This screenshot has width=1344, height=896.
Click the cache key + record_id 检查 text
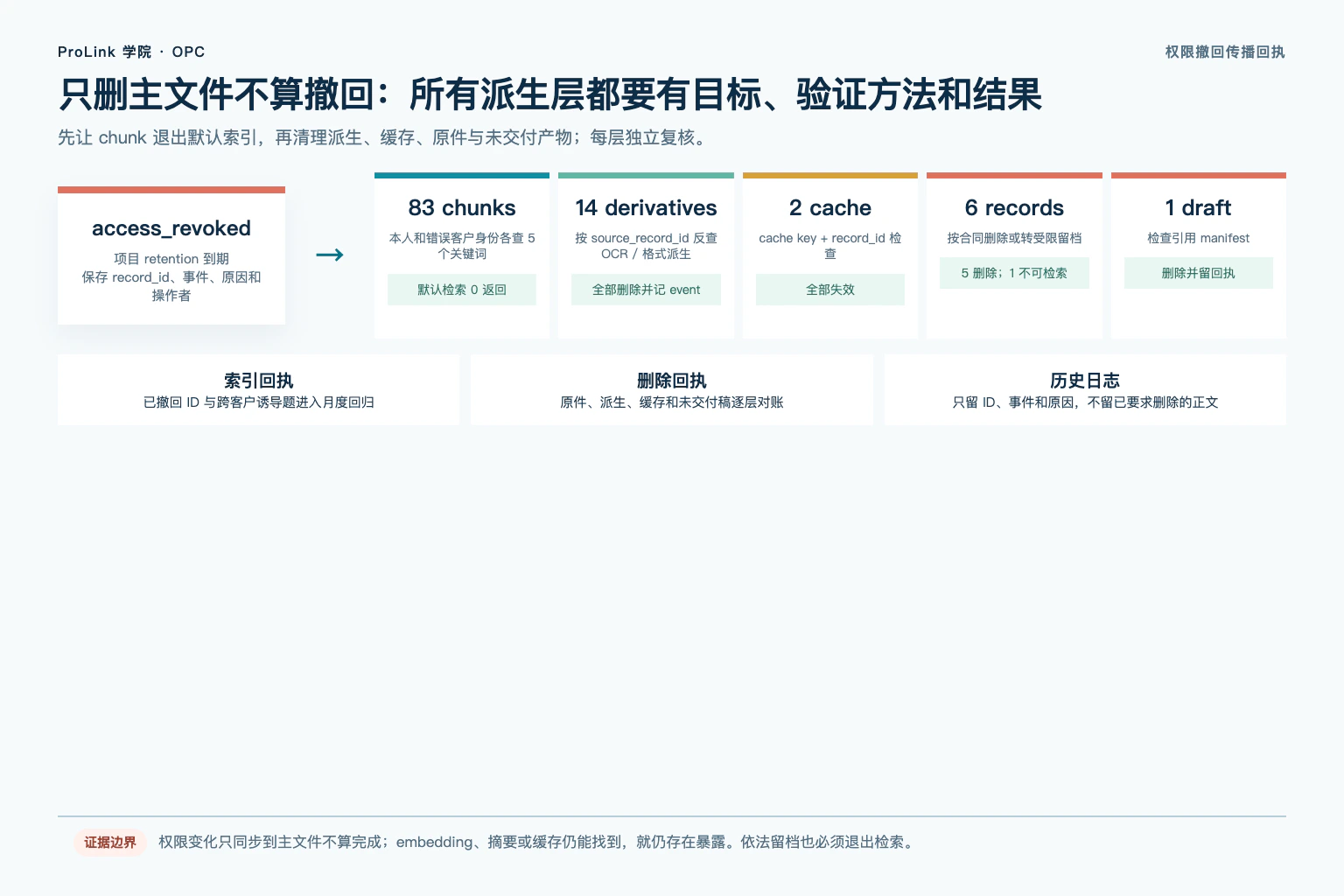point(830,246)
